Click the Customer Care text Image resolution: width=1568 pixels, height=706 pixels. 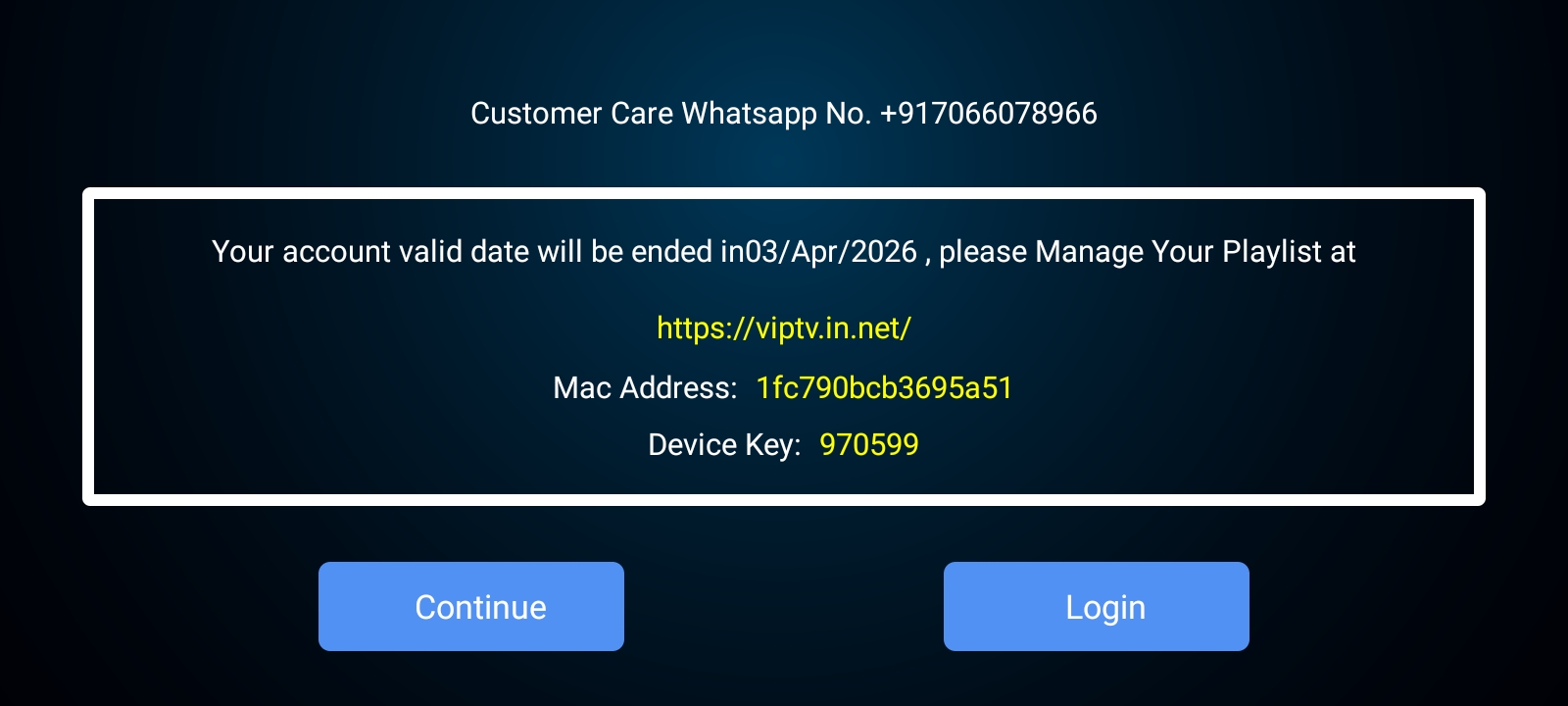pyautogui.click(x=572, y=114)
